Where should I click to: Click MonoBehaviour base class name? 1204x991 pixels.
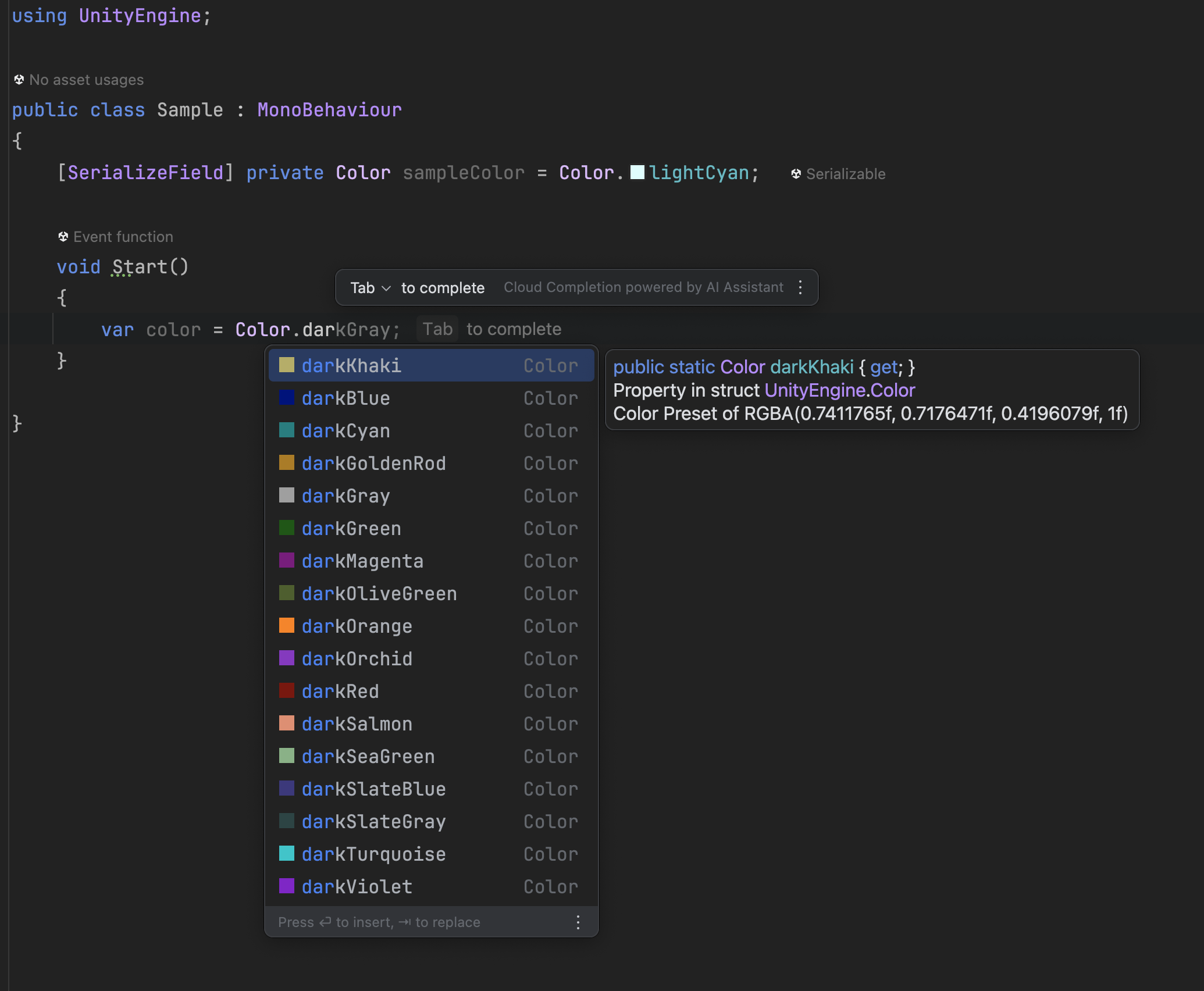(329, 110)
